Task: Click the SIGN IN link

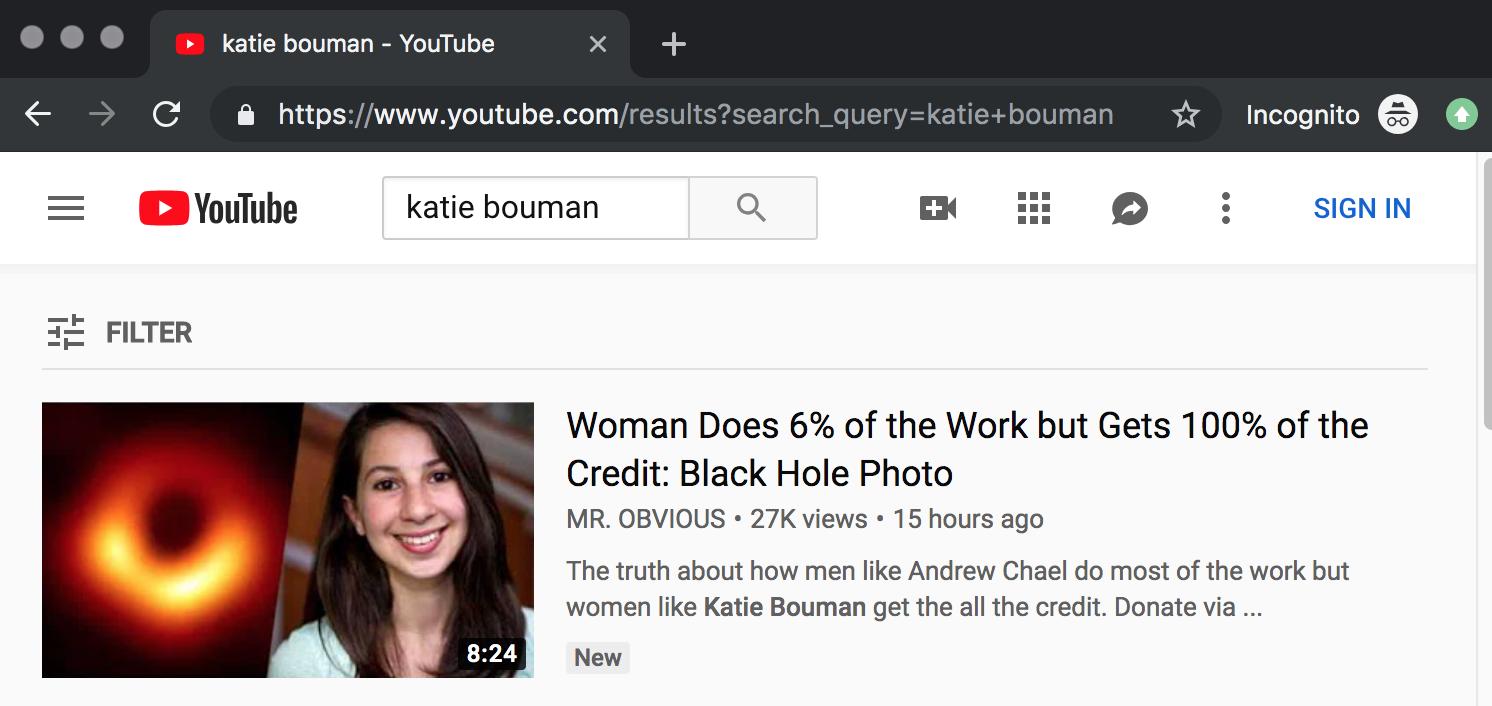Action: pyautogui.click(x=1362, y=208)
